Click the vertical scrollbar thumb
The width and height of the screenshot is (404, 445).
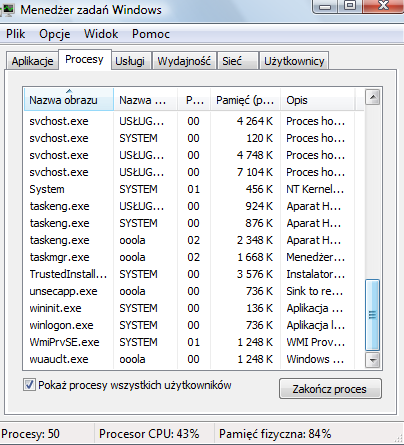372,315
